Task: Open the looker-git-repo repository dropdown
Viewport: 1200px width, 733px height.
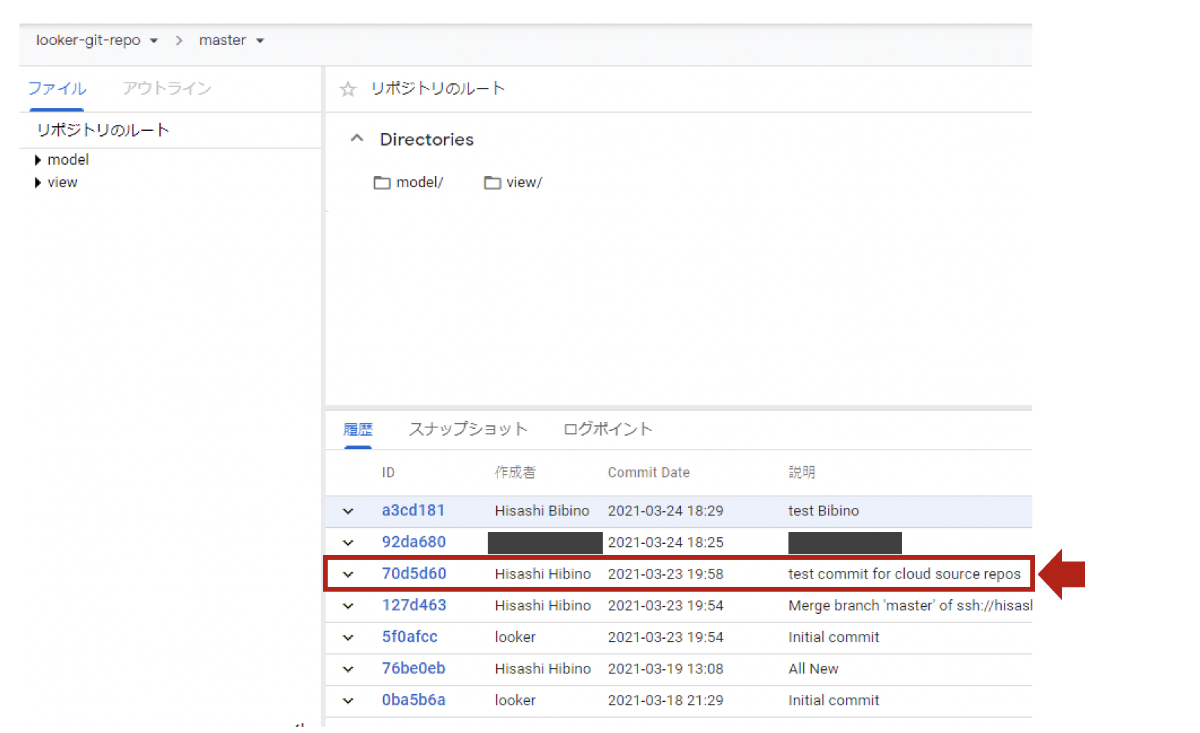Action: tap(97, 41)
